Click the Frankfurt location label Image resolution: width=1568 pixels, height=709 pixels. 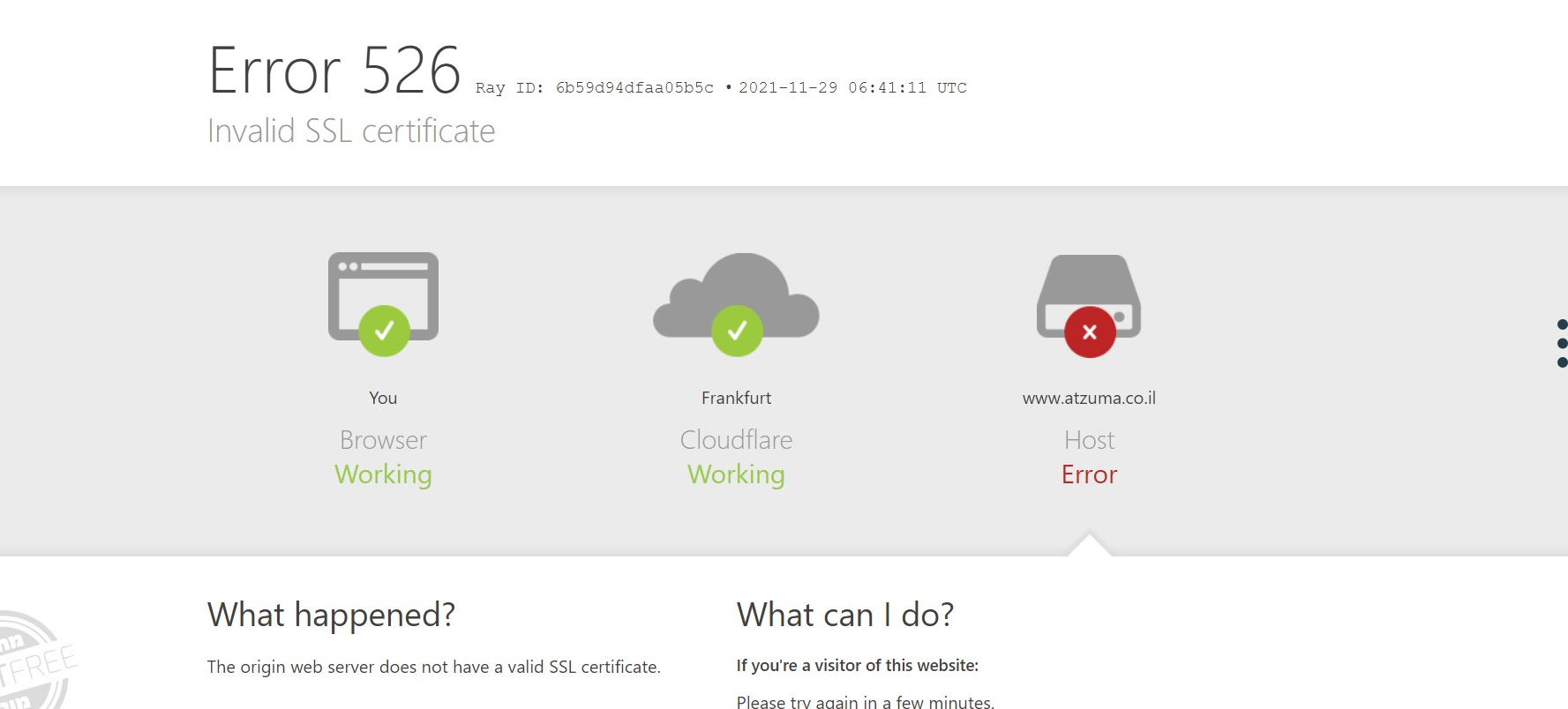[736, 398]
